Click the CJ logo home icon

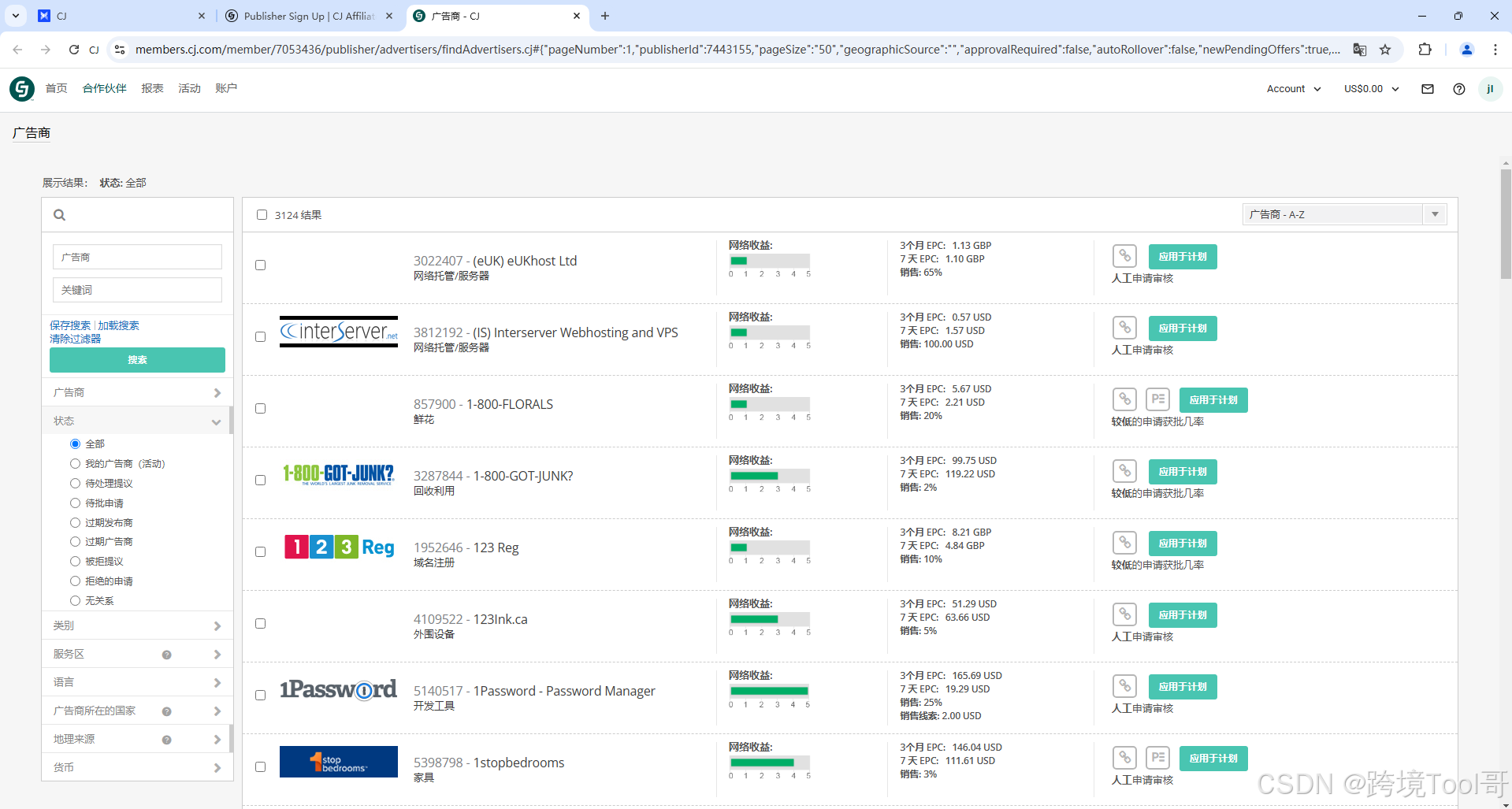[x=22, y=89]
